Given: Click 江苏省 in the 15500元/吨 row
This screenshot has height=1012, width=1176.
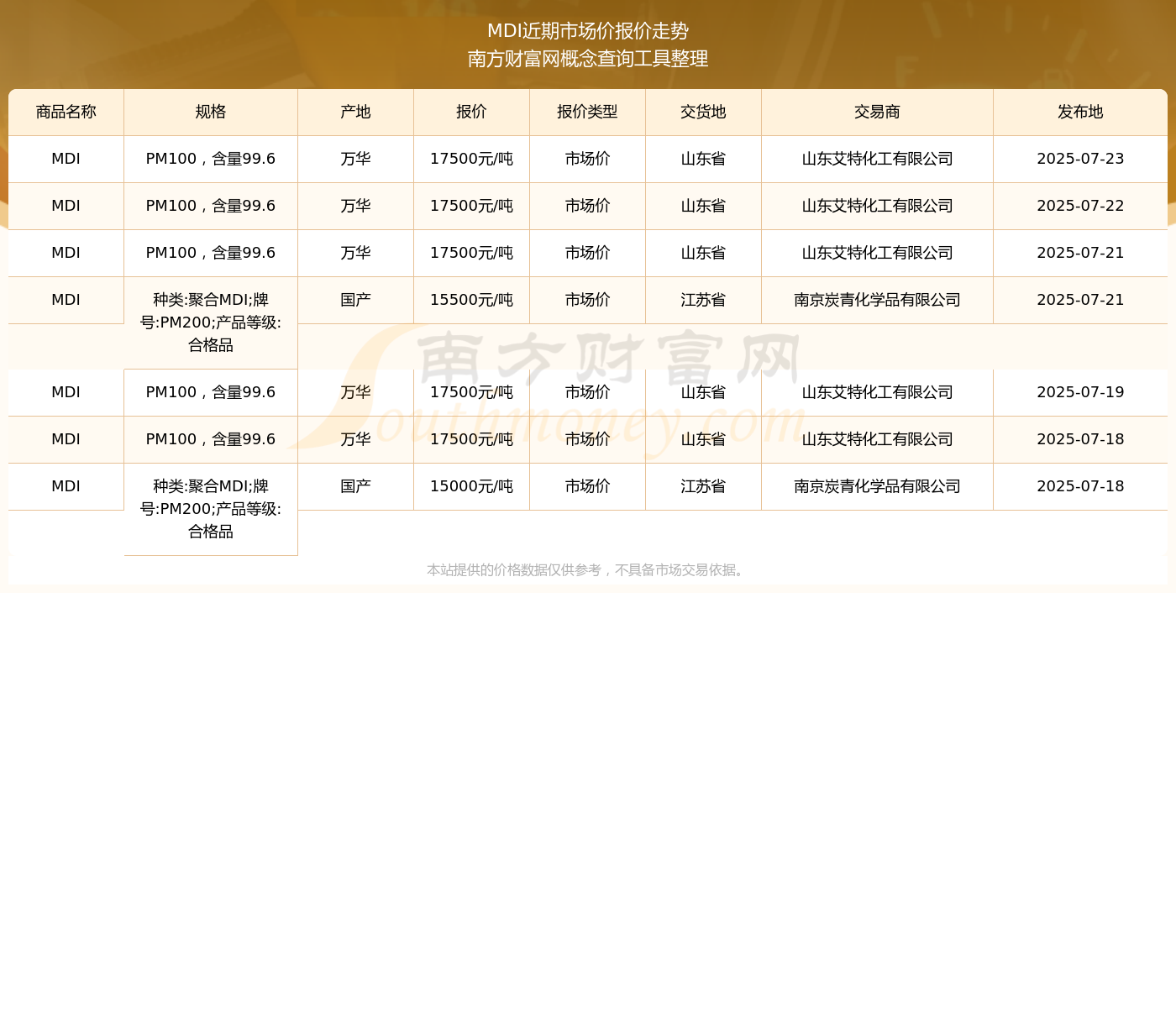Looking at the screenshot, I should click(x=704, y=300).
